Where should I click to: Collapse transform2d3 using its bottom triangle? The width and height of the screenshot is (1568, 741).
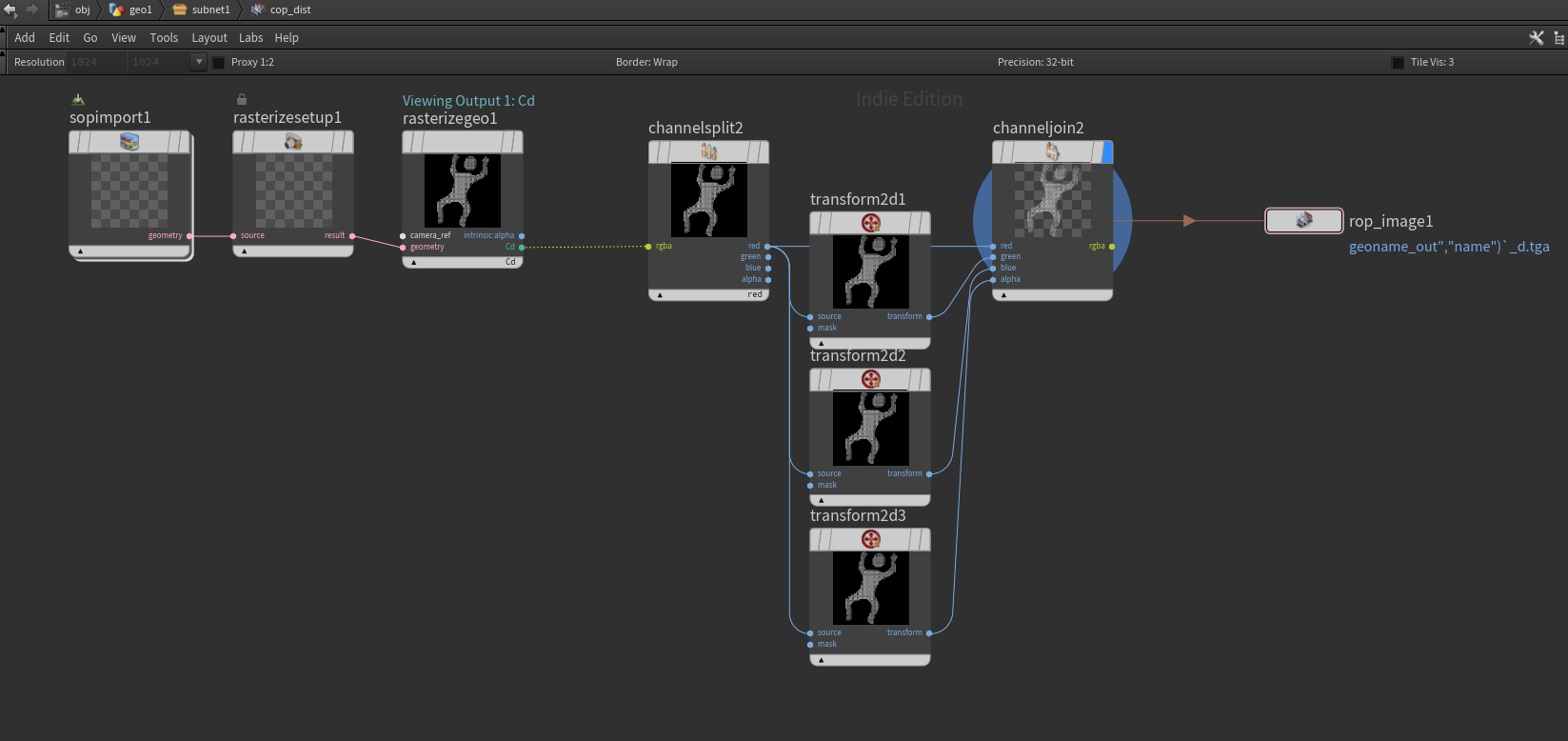click(821, 660)
